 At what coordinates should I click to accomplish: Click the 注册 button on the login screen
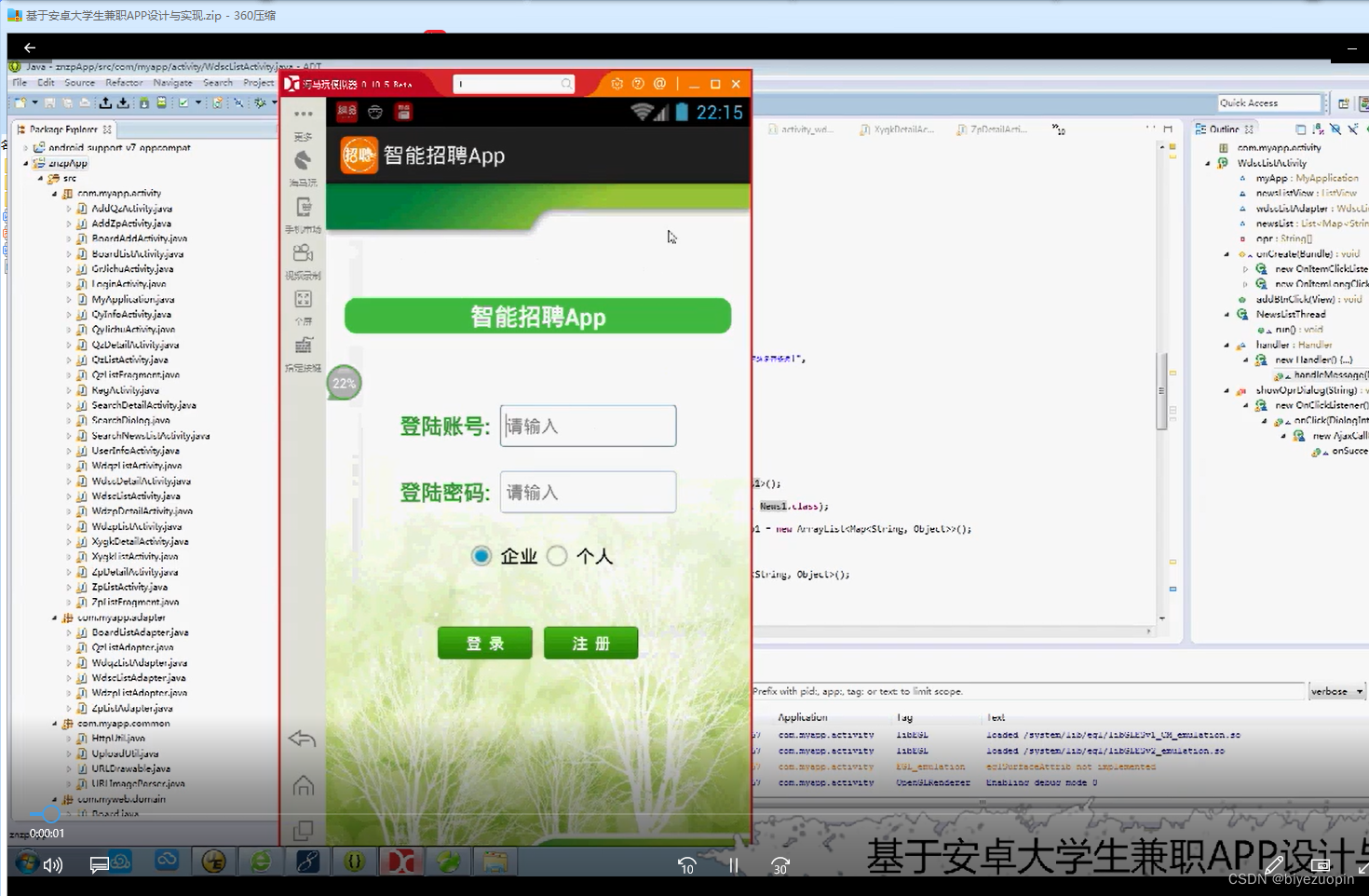[x=590, y=643]
